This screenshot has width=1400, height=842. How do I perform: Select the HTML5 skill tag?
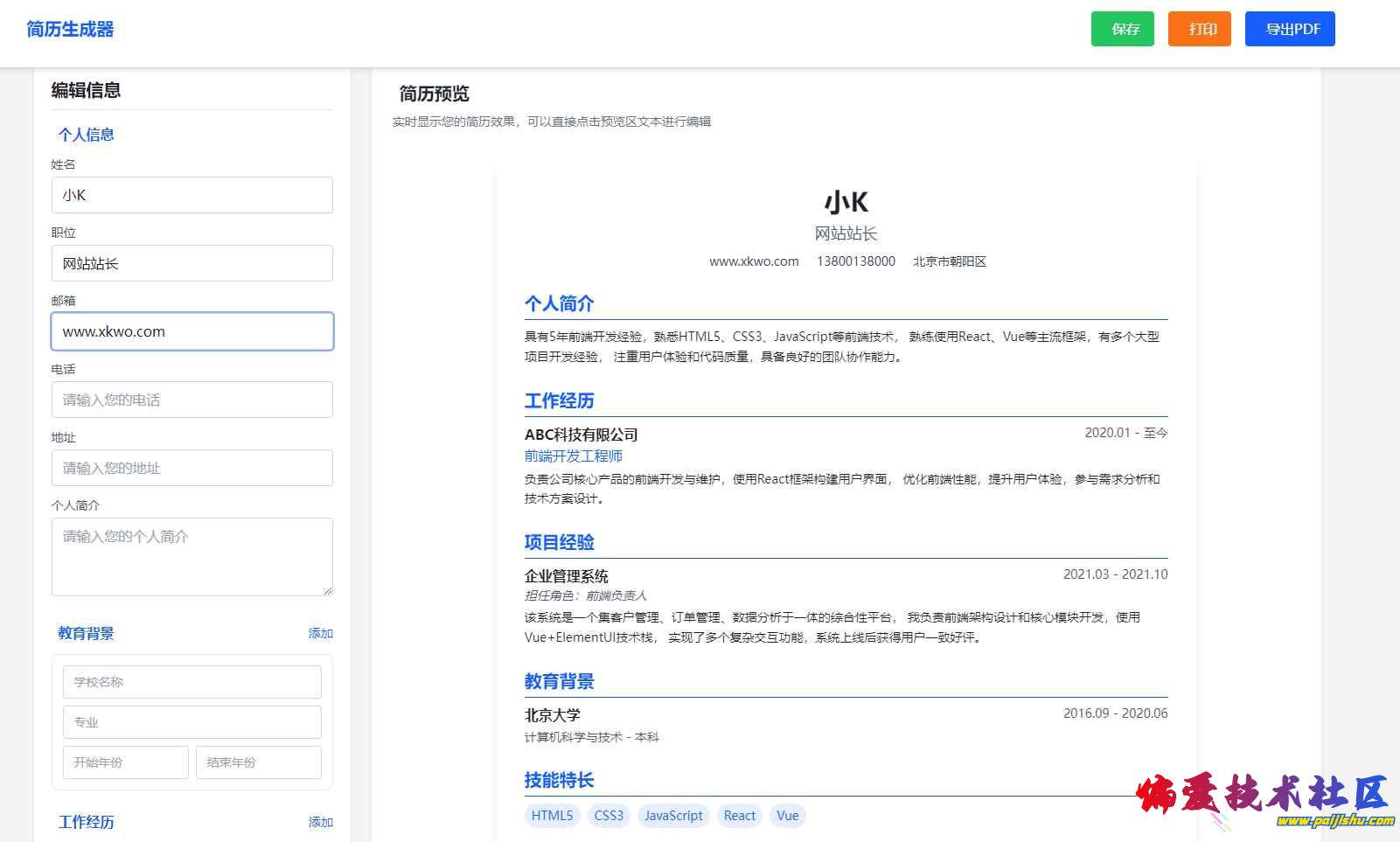pyautogui.click(x=552, y=816)
